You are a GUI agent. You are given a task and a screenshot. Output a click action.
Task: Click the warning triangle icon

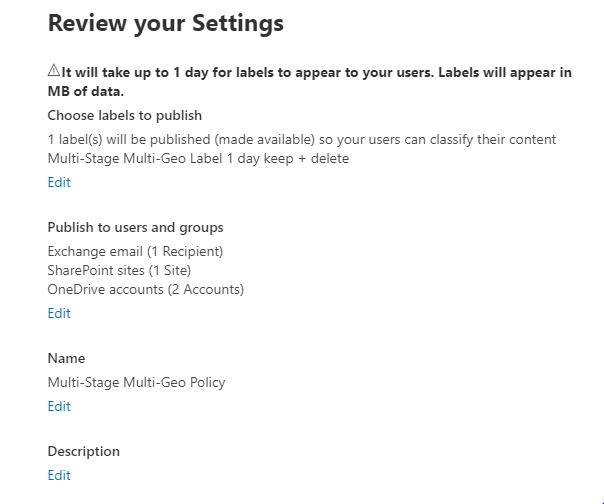[54, 71]
